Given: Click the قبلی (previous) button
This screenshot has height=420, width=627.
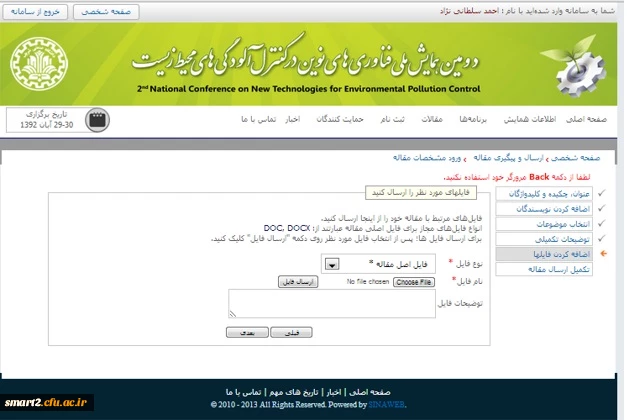Looking at the screenshot, I should point(291,331).
